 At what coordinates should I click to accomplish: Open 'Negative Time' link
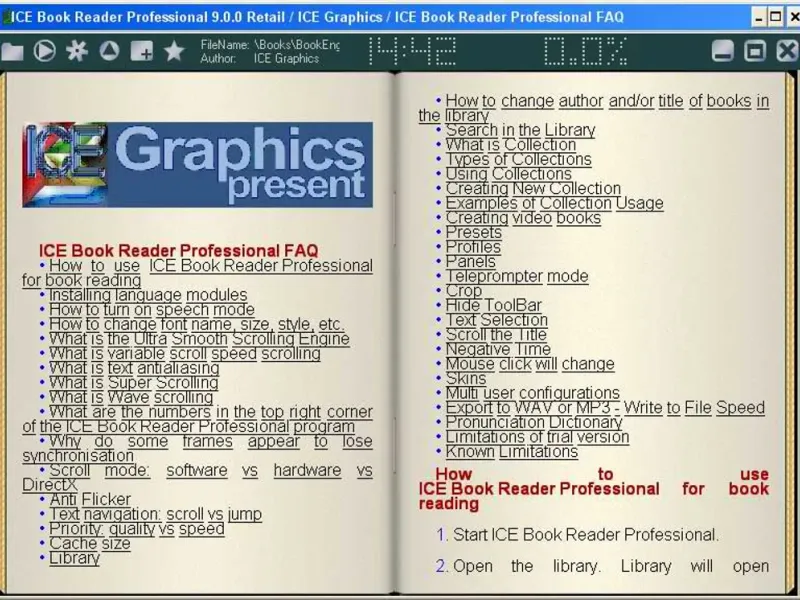[498, 349]
